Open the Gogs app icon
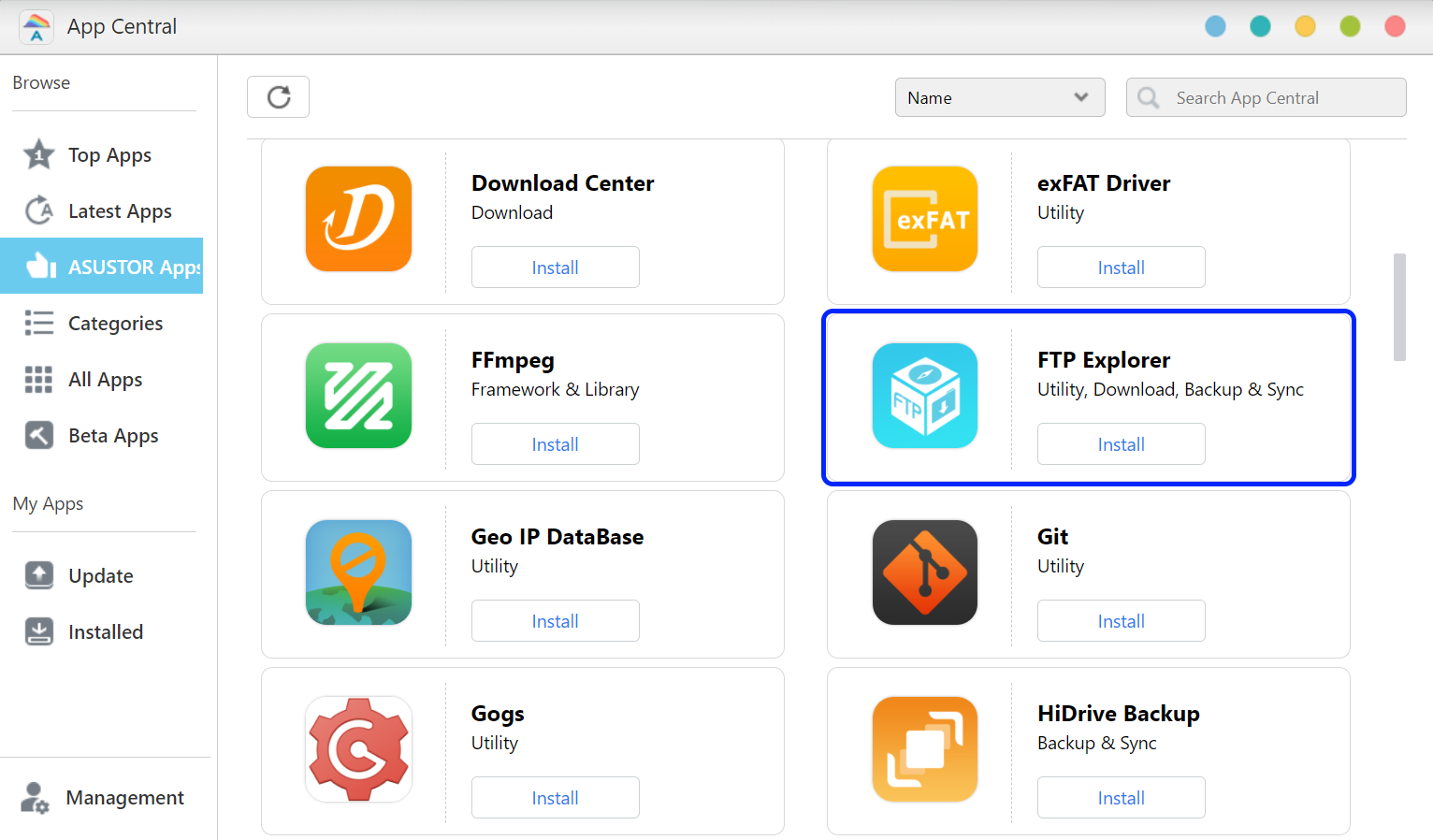 (358, 749)
